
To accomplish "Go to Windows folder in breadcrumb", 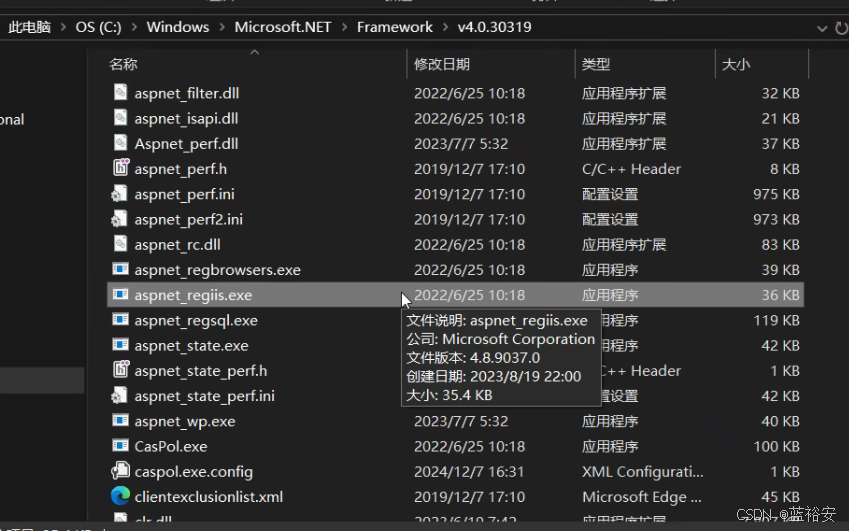I will pos(178,27).
